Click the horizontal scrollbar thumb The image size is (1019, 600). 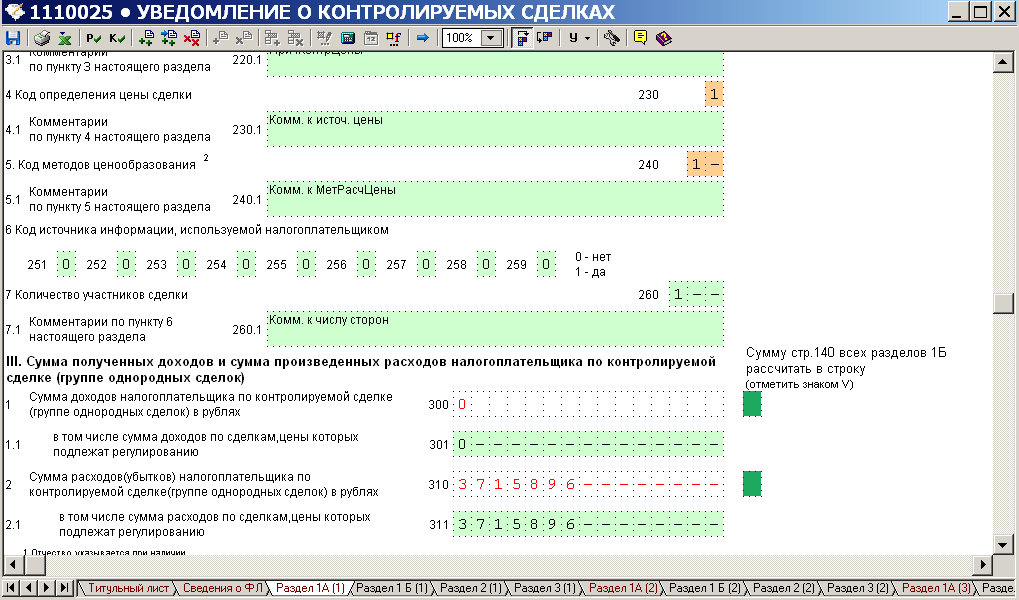(x=34, y=565)
